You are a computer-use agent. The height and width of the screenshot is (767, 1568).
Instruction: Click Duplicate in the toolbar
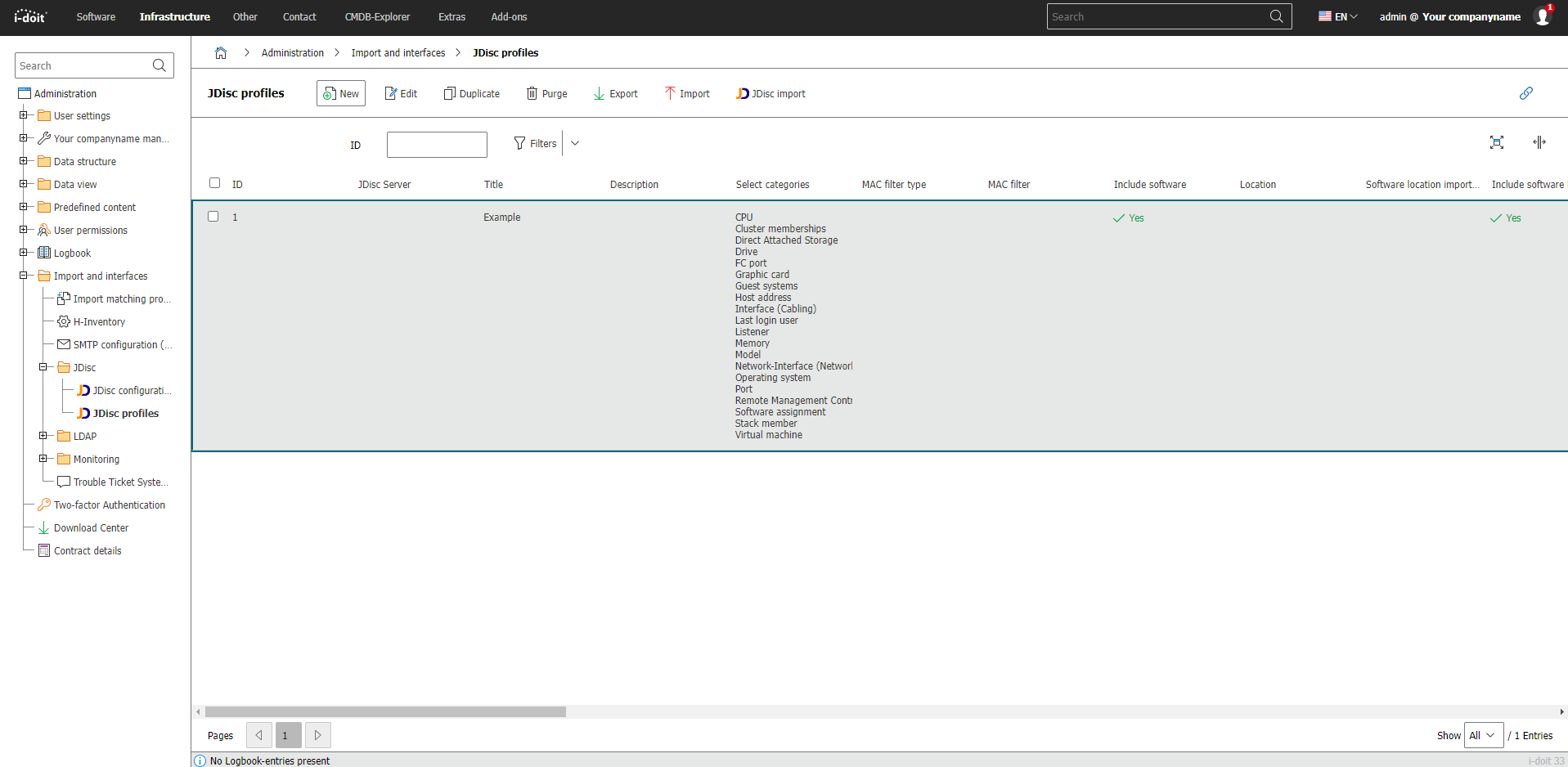click(472, 93)
